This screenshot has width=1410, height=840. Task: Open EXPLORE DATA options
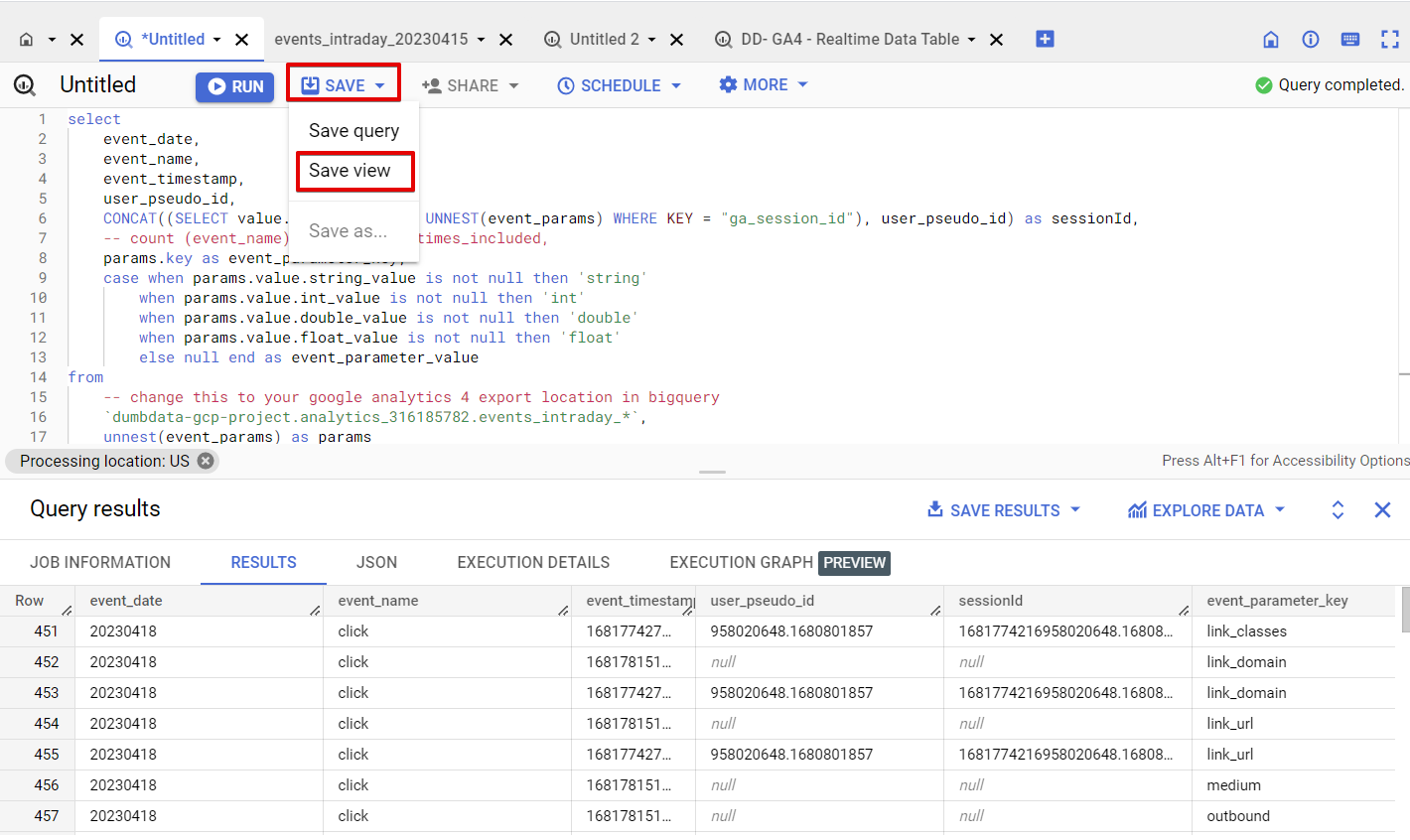(1206, 510)
